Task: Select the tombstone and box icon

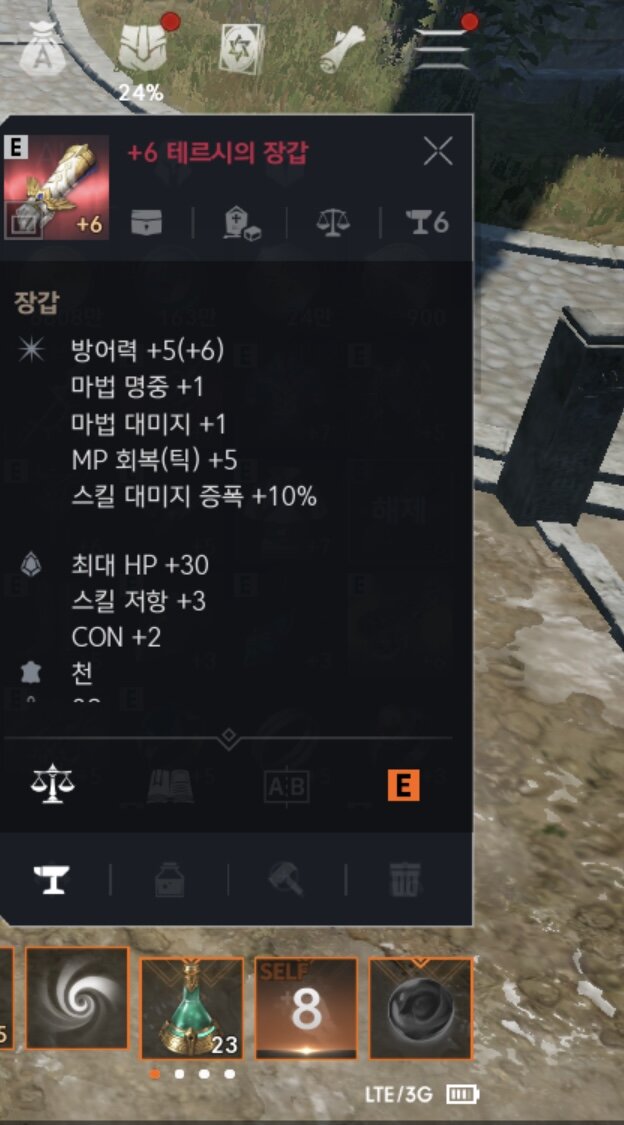Action: click(240, 224)
